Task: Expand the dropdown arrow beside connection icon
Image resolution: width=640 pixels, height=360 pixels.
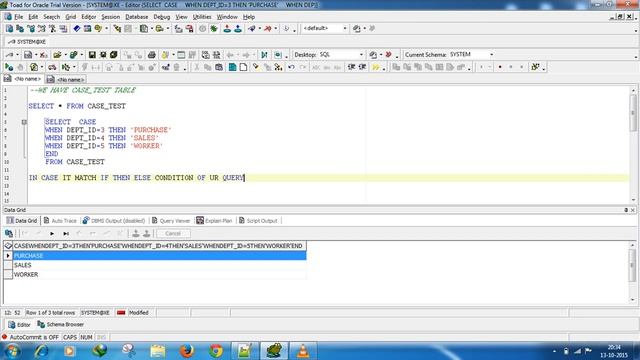Action: pyautogui.click(x=17, y=55)
